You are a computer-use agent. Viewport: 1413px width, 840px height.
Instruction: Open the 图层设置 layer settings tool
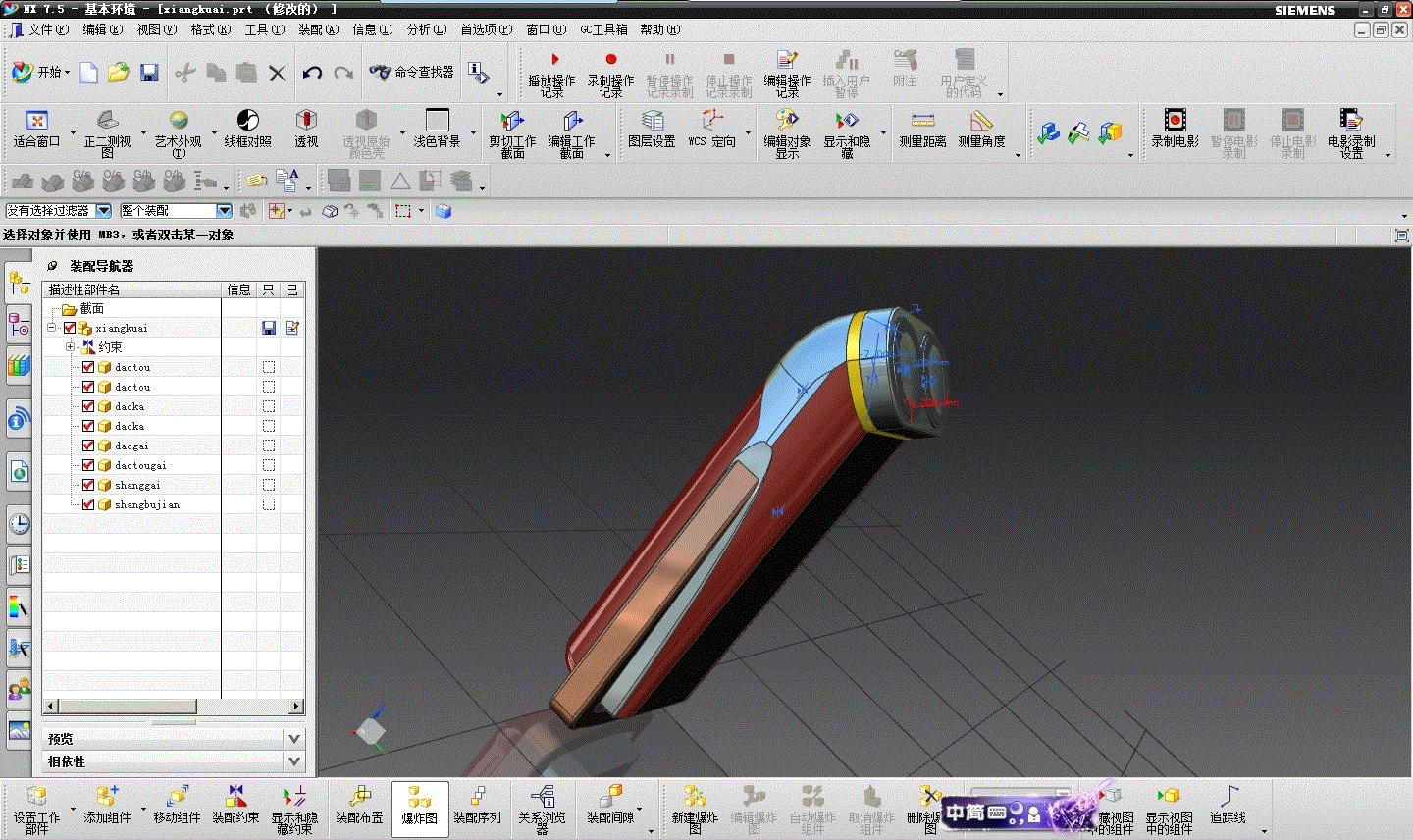(652, 131)
